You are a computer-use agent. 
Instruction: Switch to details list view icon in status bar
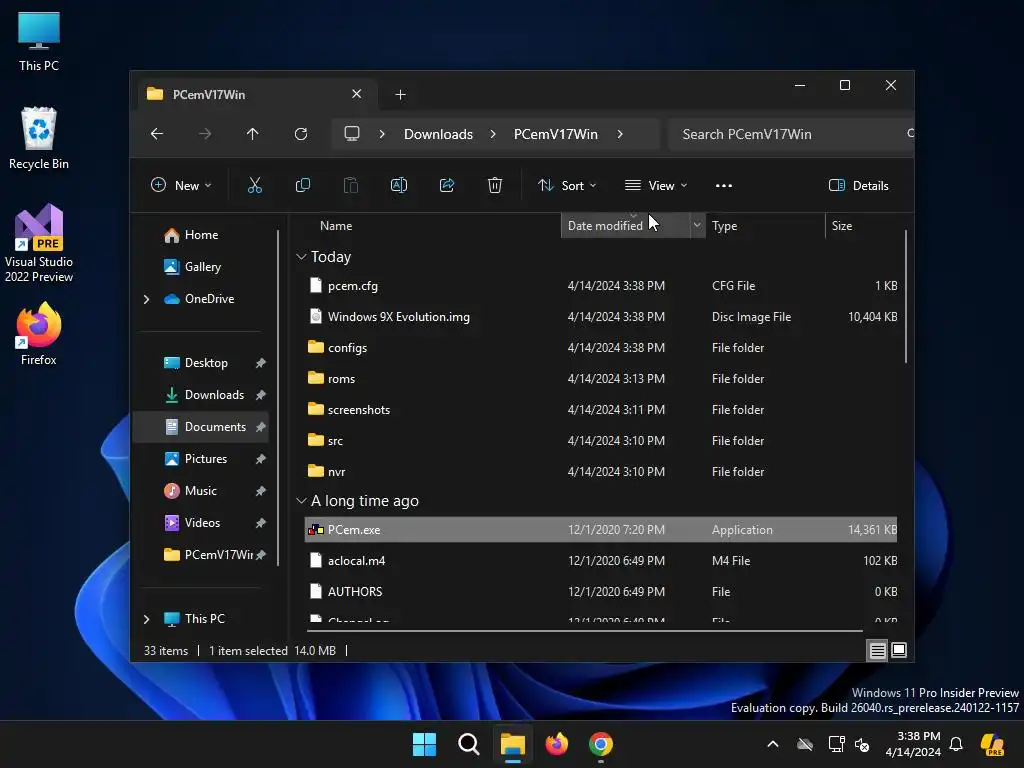(x=877, y=650)
